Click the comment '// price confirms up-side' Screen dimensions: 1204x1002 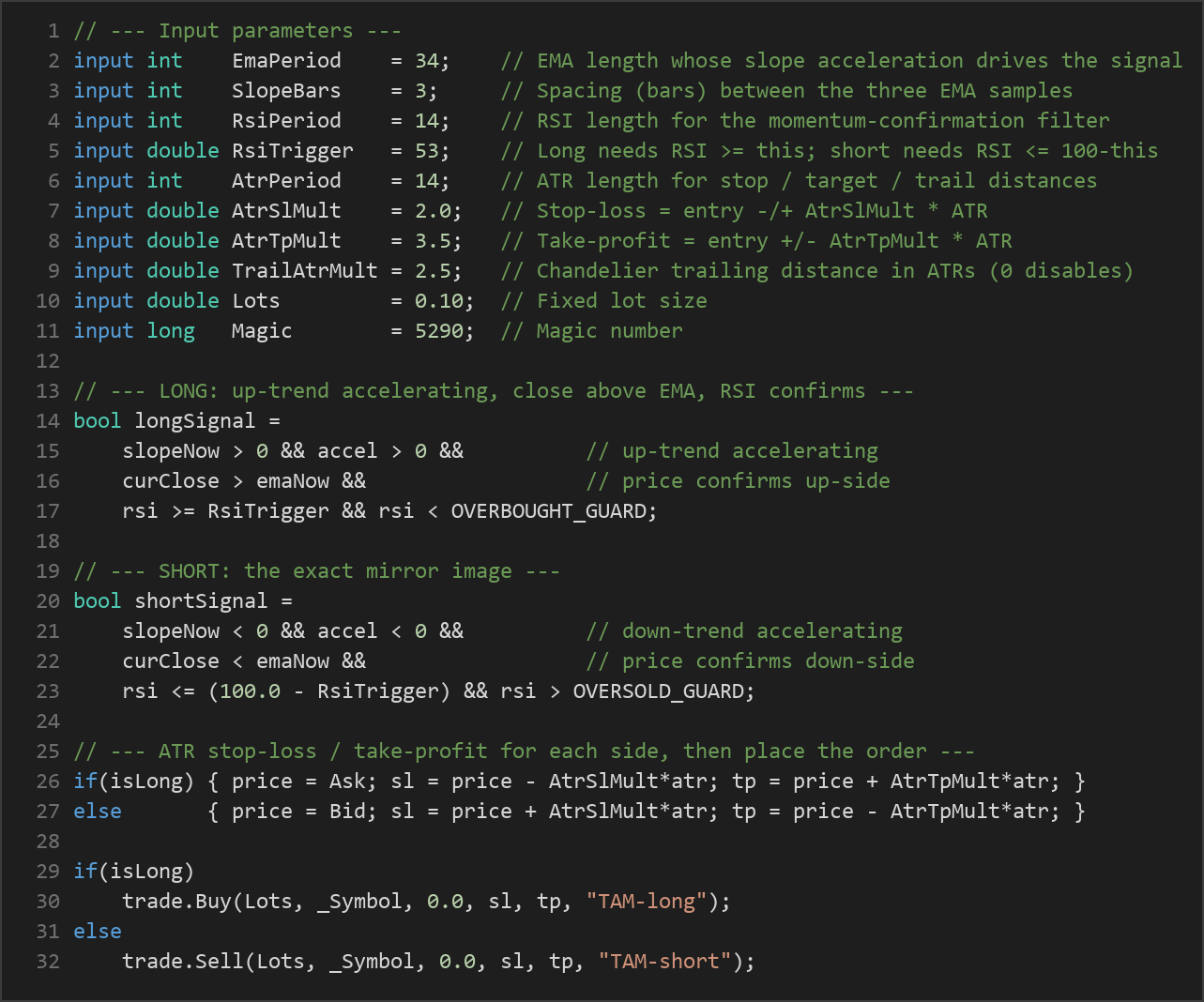tap(738, 481)
